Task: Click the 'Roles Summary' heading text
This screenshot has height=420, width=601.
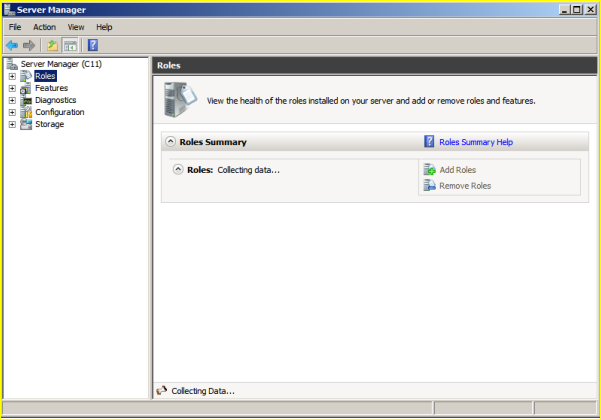Action: point(213,142)
